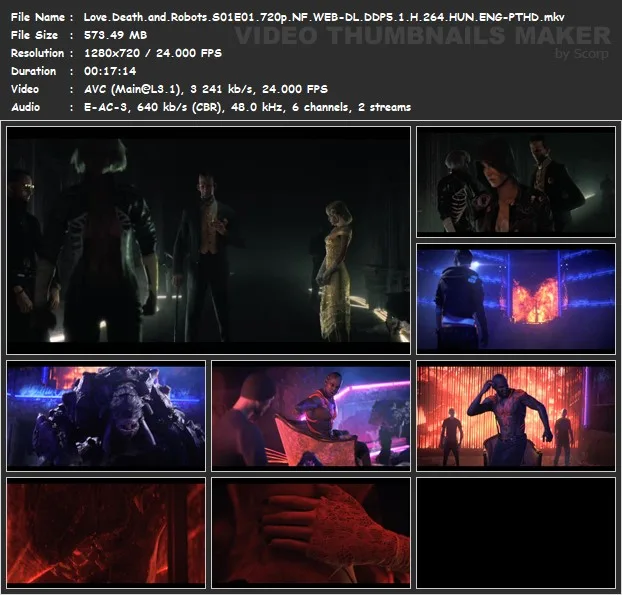Click the dark rocky monster thumbnail

pyautogui.click(x=106, y=416)
